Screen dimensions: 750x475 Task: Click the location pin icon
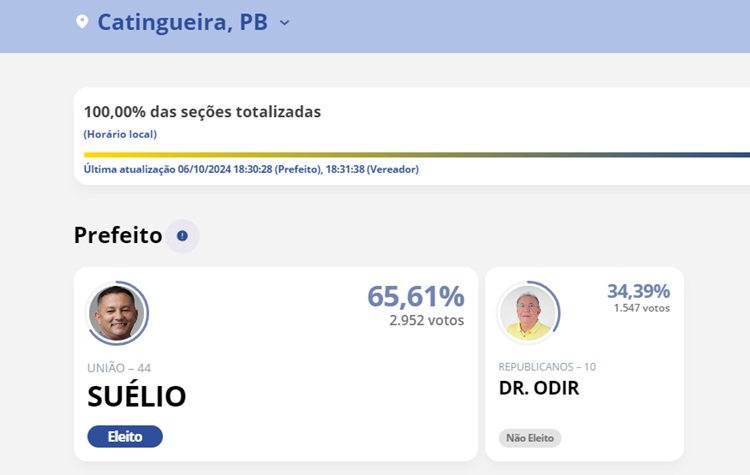click(82, 21)
